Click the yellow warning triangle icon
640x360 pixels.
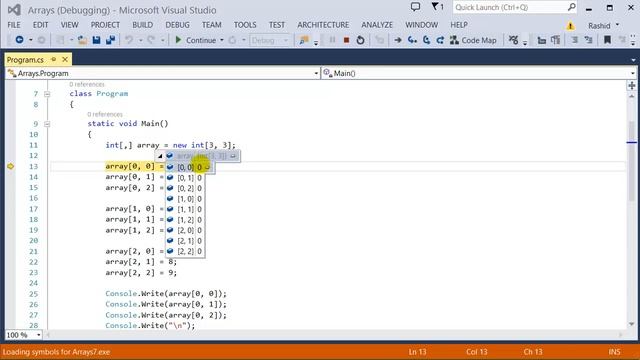pyautogui.click(x=570, y=26)
